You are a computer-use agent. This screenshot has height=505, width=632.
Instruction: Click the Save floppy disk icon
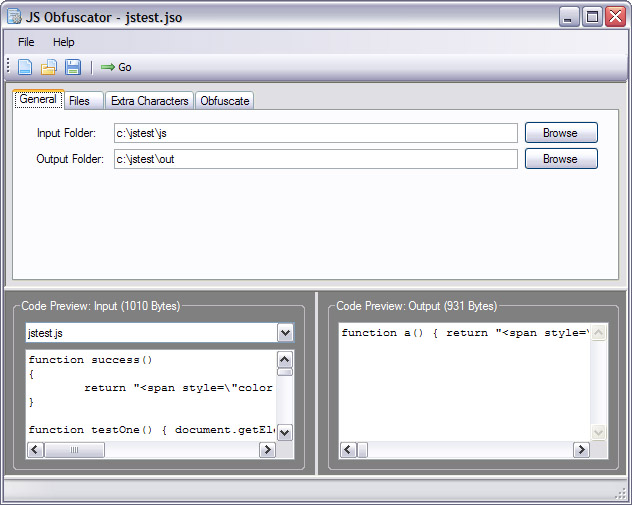pyautogui.click(x=73, y=67)
